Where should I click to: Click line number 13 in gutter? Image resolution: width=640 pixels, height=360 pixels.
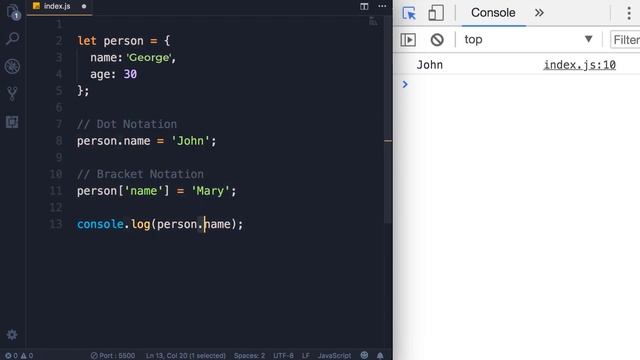coord(56,224)
